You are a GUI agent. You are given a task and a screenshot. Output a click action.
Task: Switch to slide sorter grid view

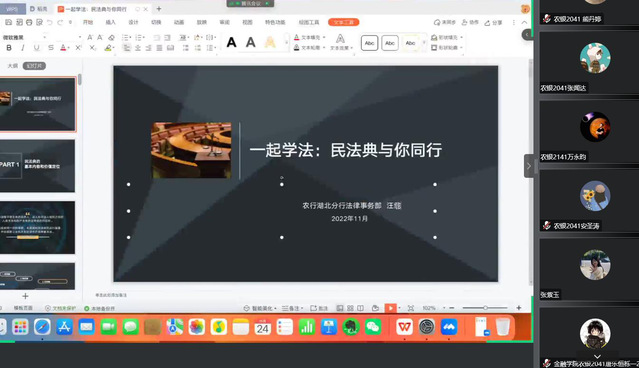[350, 308]
